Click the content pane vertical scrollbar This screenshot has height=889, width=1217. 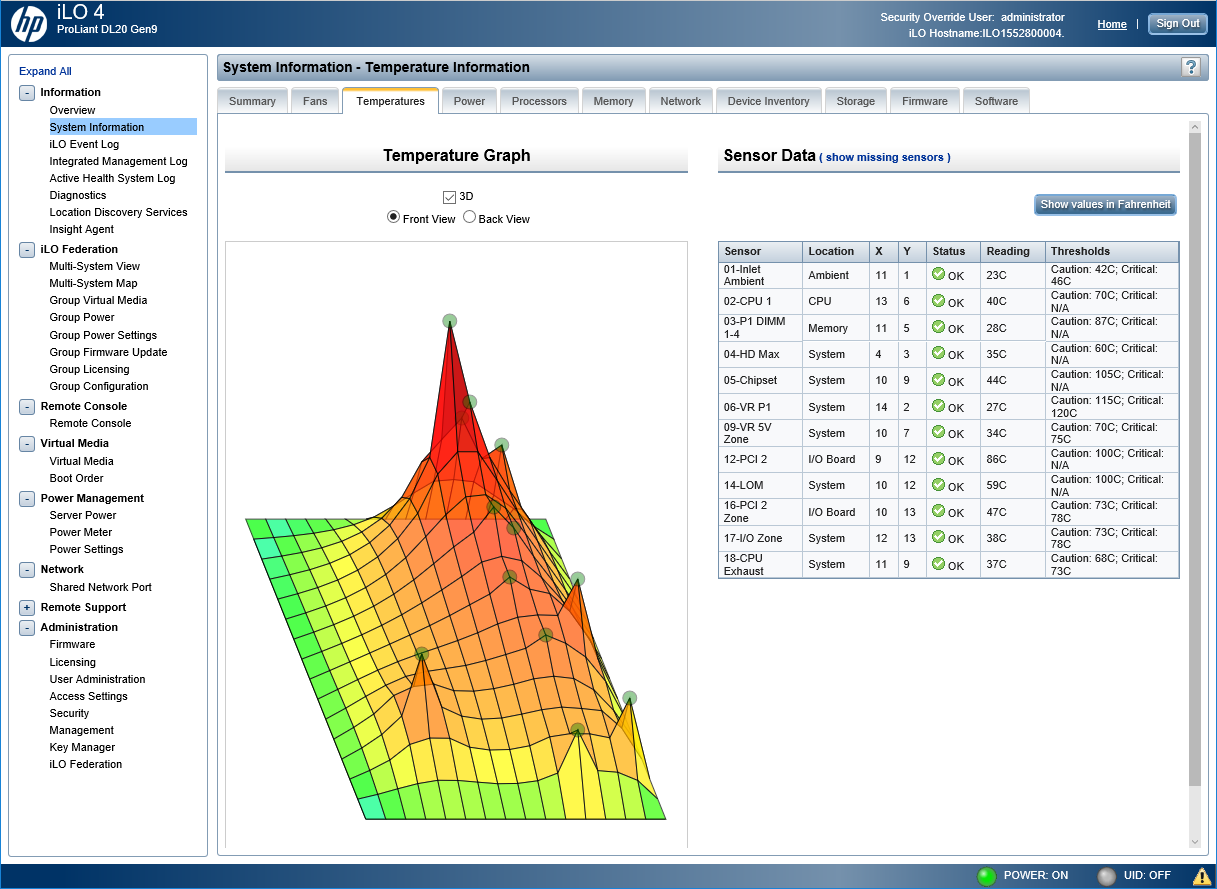pyautogui.click(x=1194, y=460)
